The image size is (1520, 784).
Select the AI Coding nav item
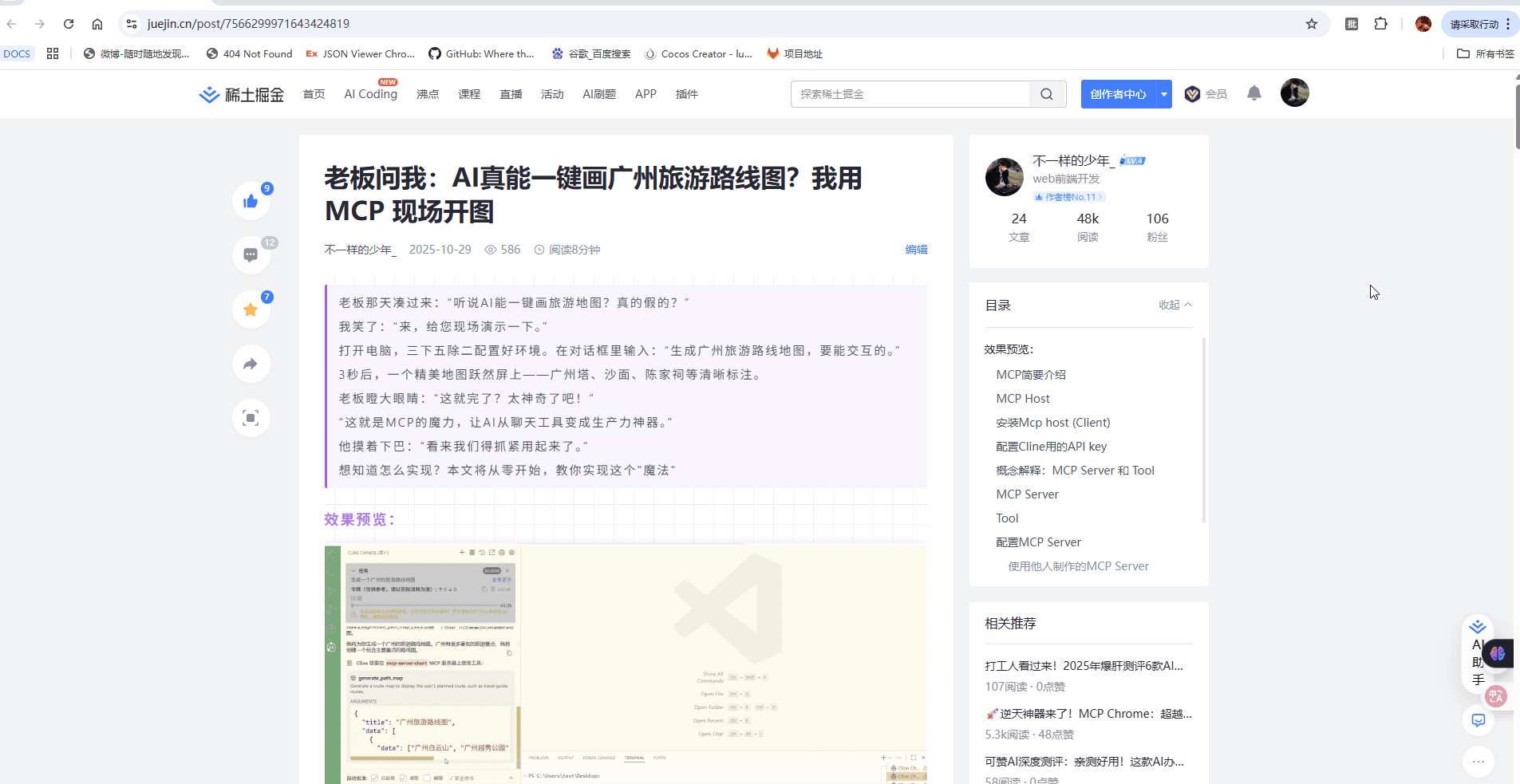pyautogui.click(x=370, y=93)
